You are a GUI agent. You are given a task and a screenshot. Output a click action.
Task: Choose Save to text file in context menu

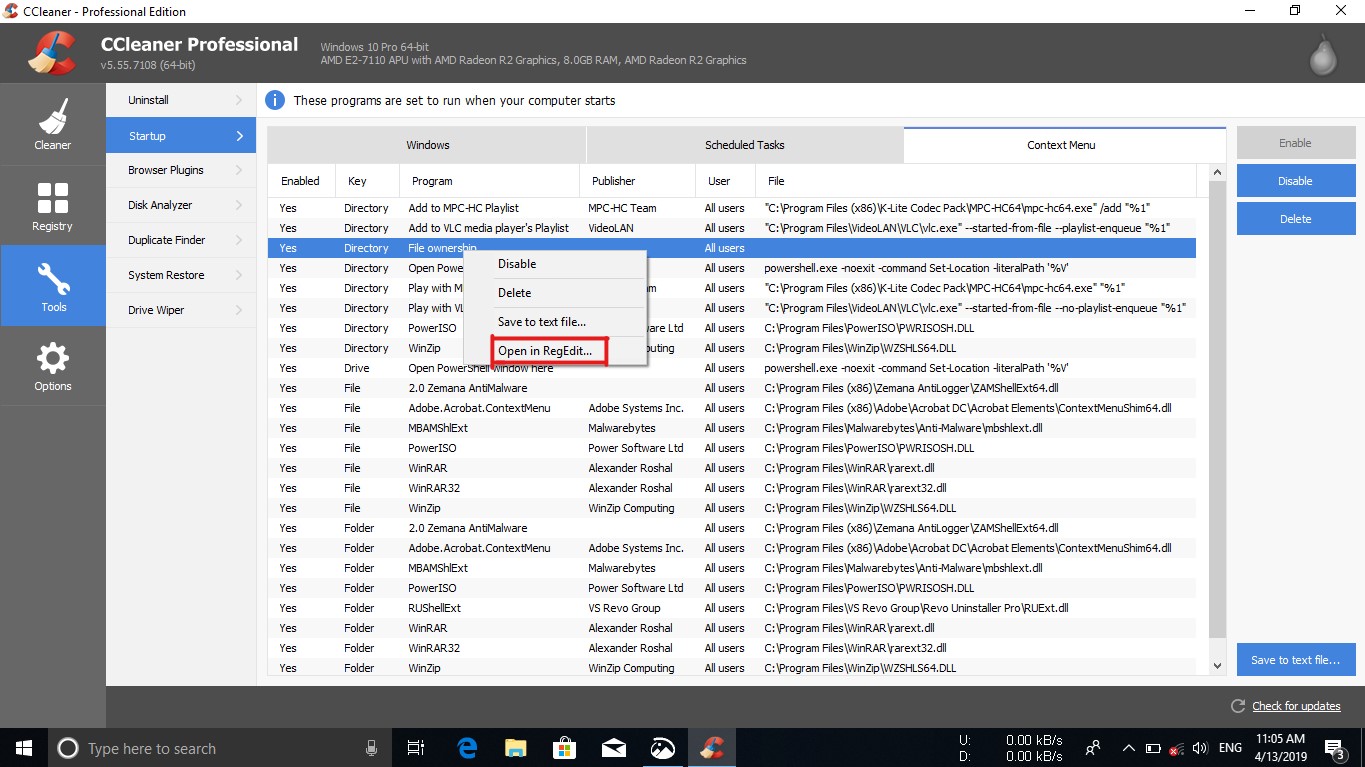556,322
